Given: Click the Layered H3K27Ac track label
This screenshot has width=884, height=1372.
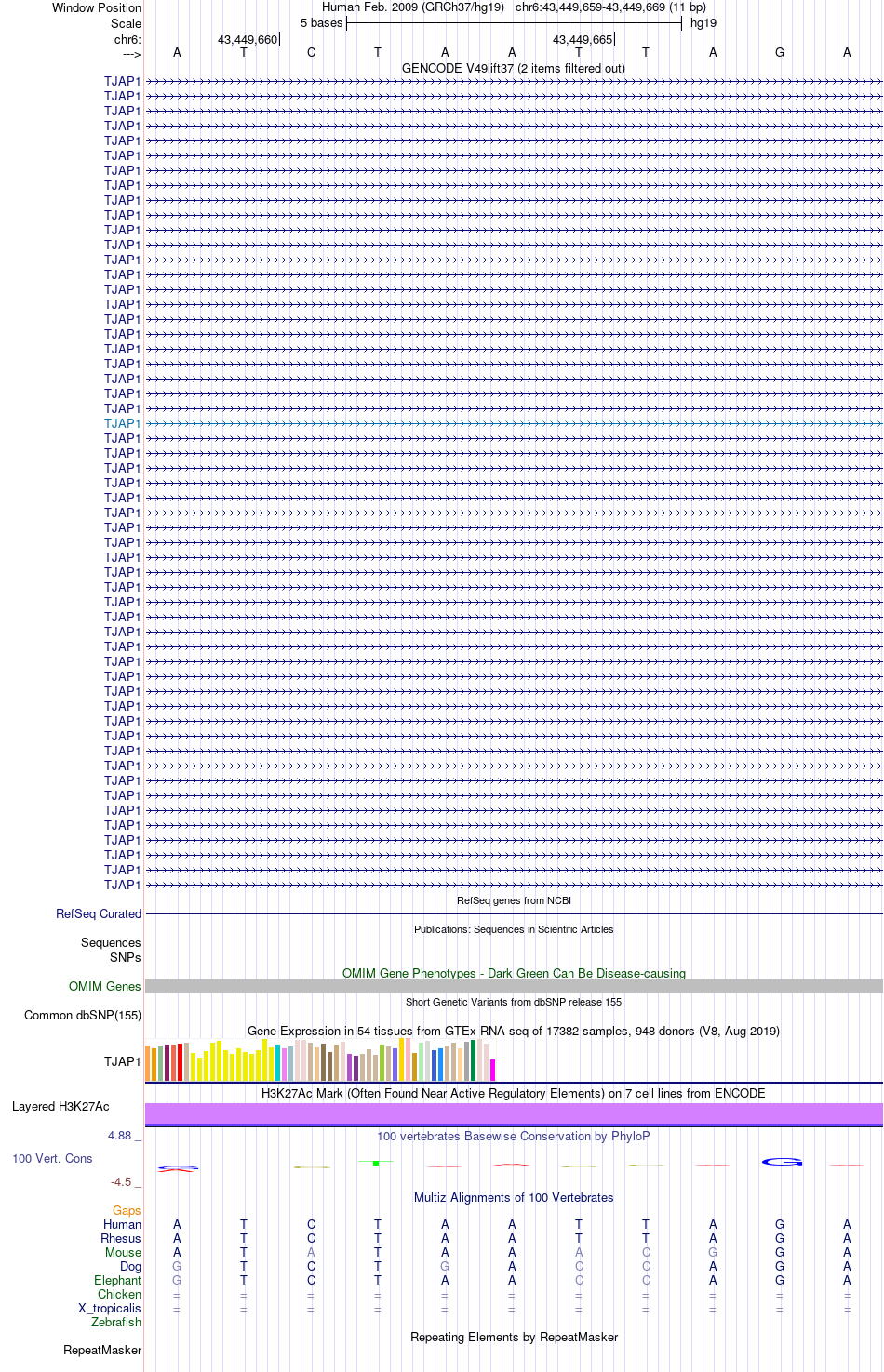Looking at the screenshot, I should pos(60,1107).
